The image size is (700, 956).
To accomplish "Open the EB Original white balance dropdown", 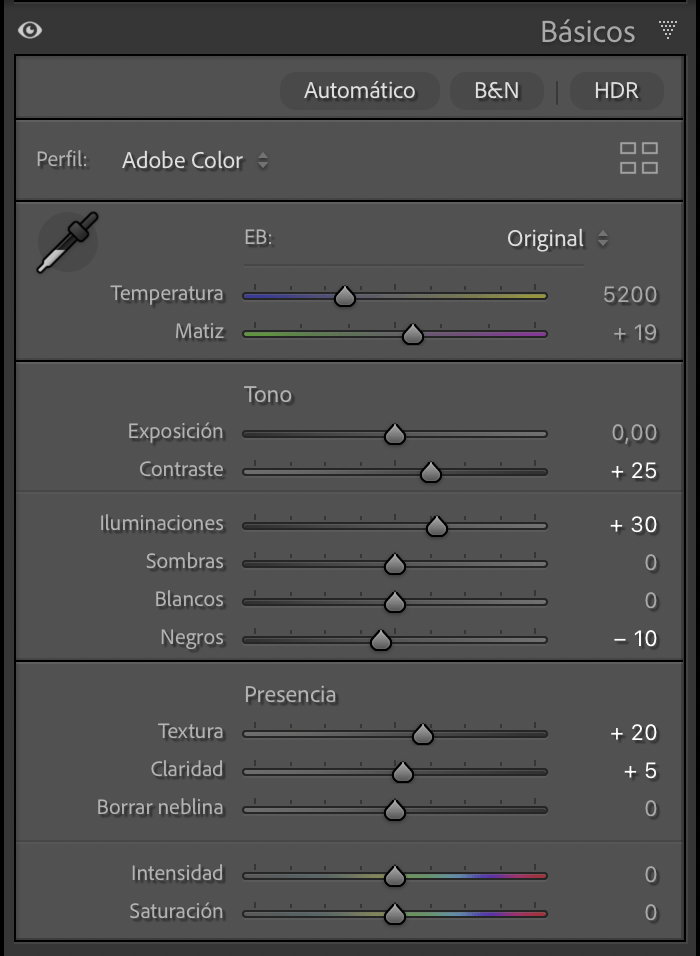I will click(x=557, y=239).
